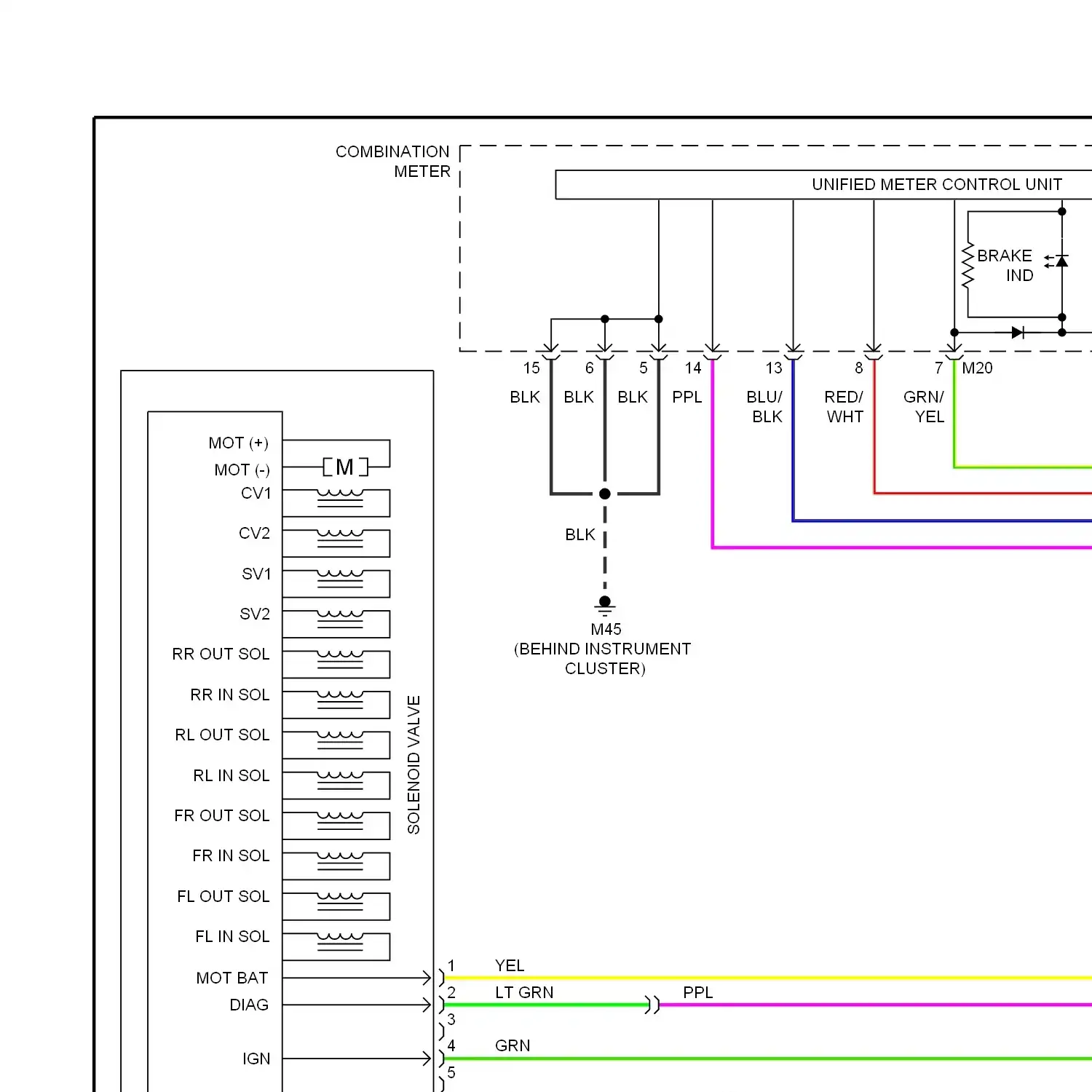
Task: Select connector pin number 8
Action: tap(859, 368)
